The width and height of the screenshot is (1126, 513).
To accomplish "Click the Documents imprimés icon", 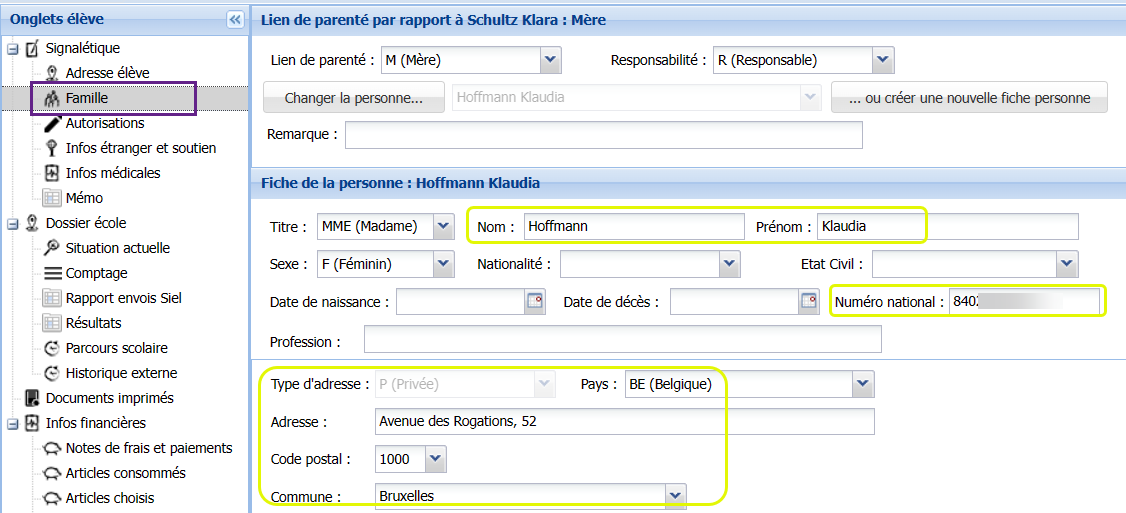I will pyautogui.click(x=32, y=398).
